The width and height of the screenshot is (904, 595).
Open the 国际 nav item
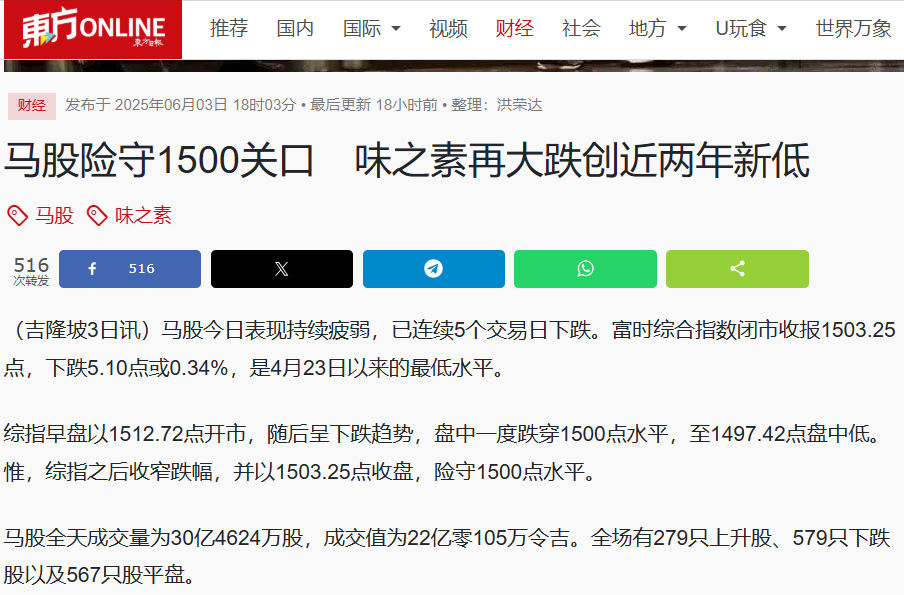(362, 28)
